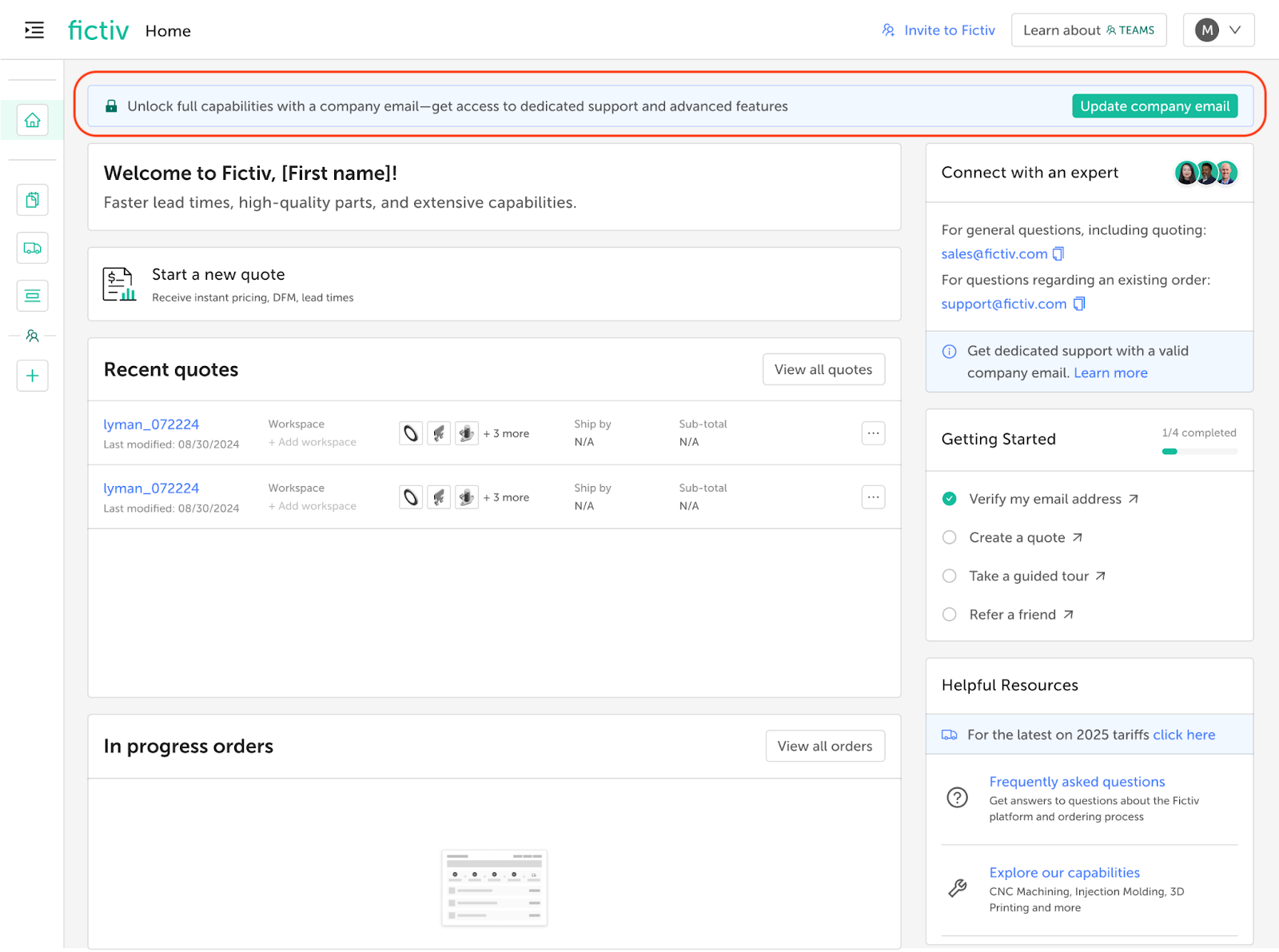Viewport: 1279px width, 952px height.
Task: Open the Frequently asked questions resource
Action: [x=1077, y=782]
